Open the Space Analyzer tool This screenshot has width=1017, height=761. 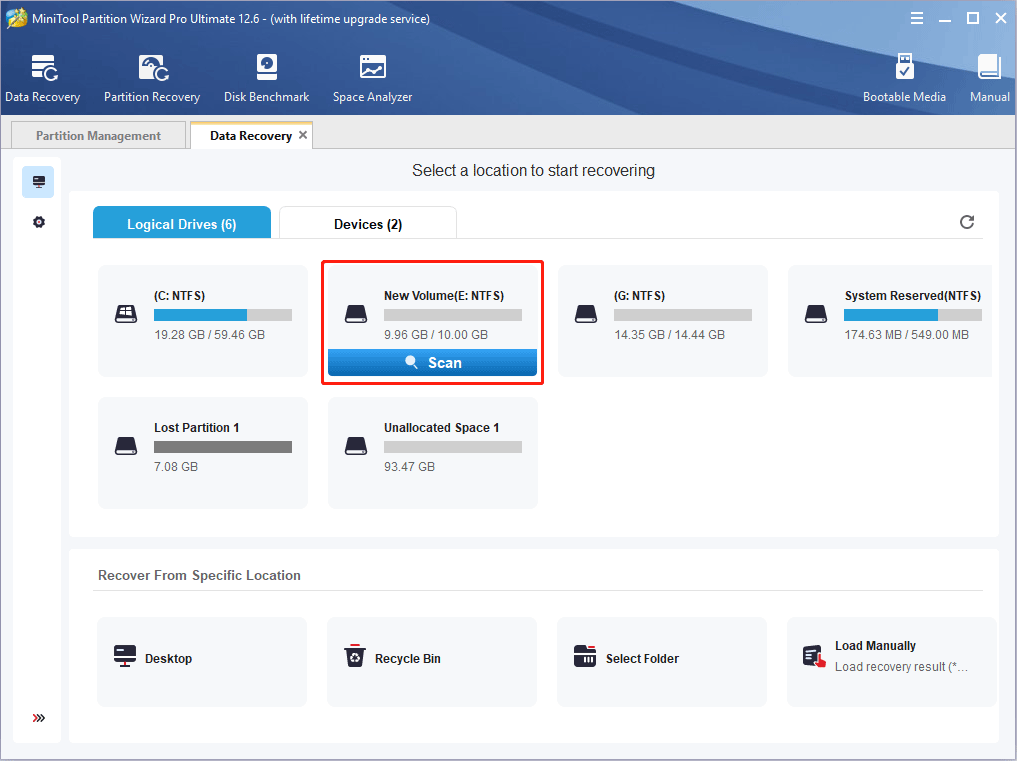pyautogui.click(x=372, y=78)
